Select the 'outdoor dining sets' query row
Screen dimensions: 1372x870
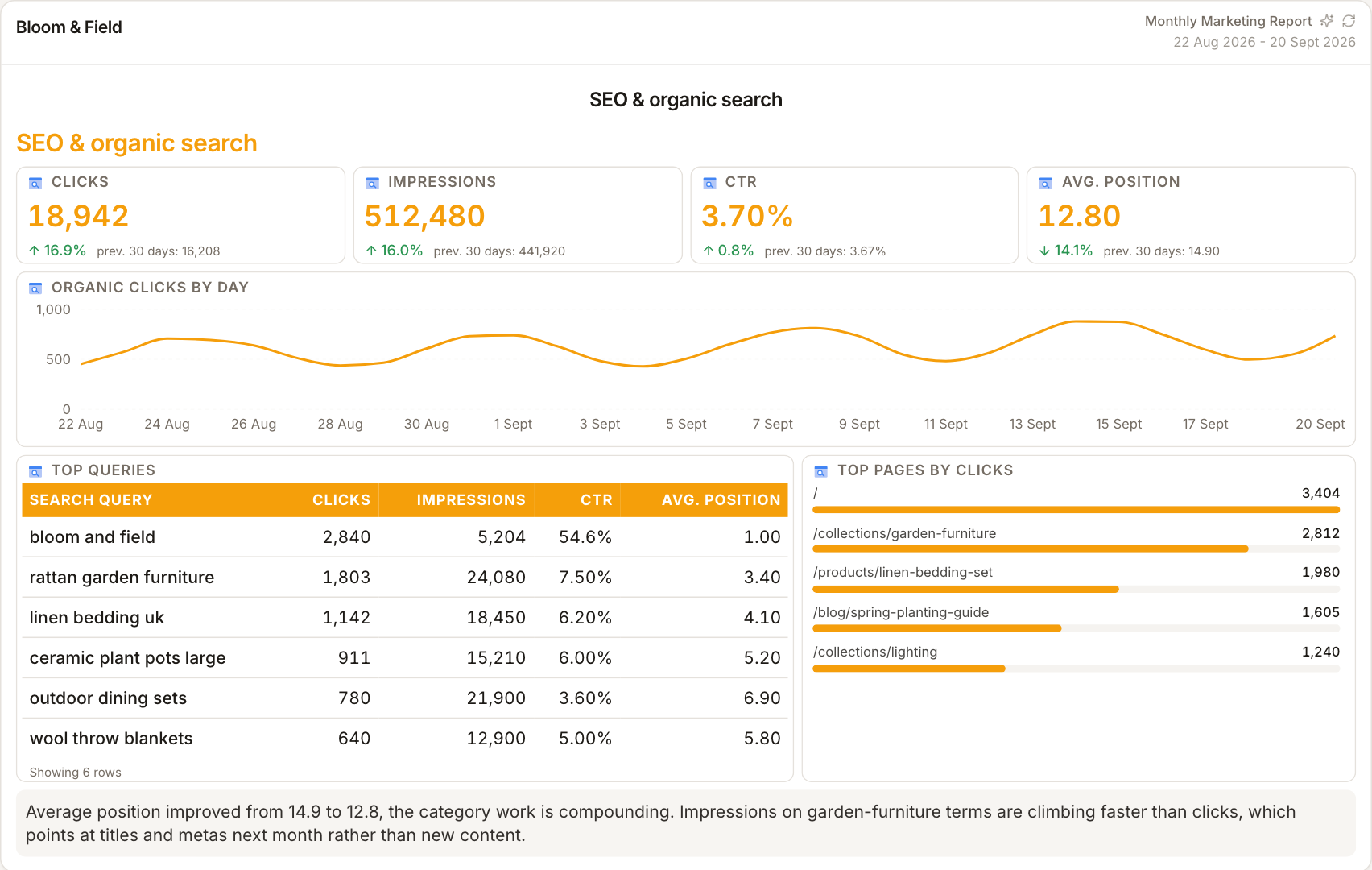click(405, 698)
